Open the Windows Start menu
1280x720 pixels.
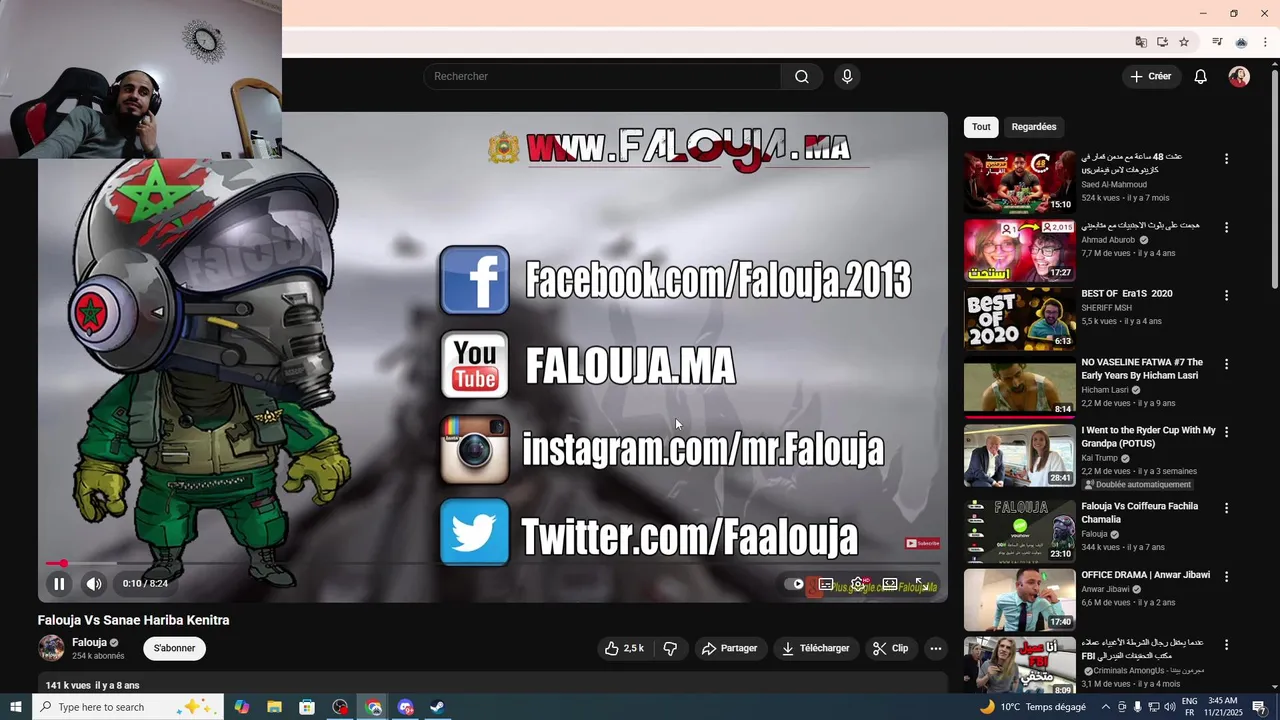tap(16, 707)
